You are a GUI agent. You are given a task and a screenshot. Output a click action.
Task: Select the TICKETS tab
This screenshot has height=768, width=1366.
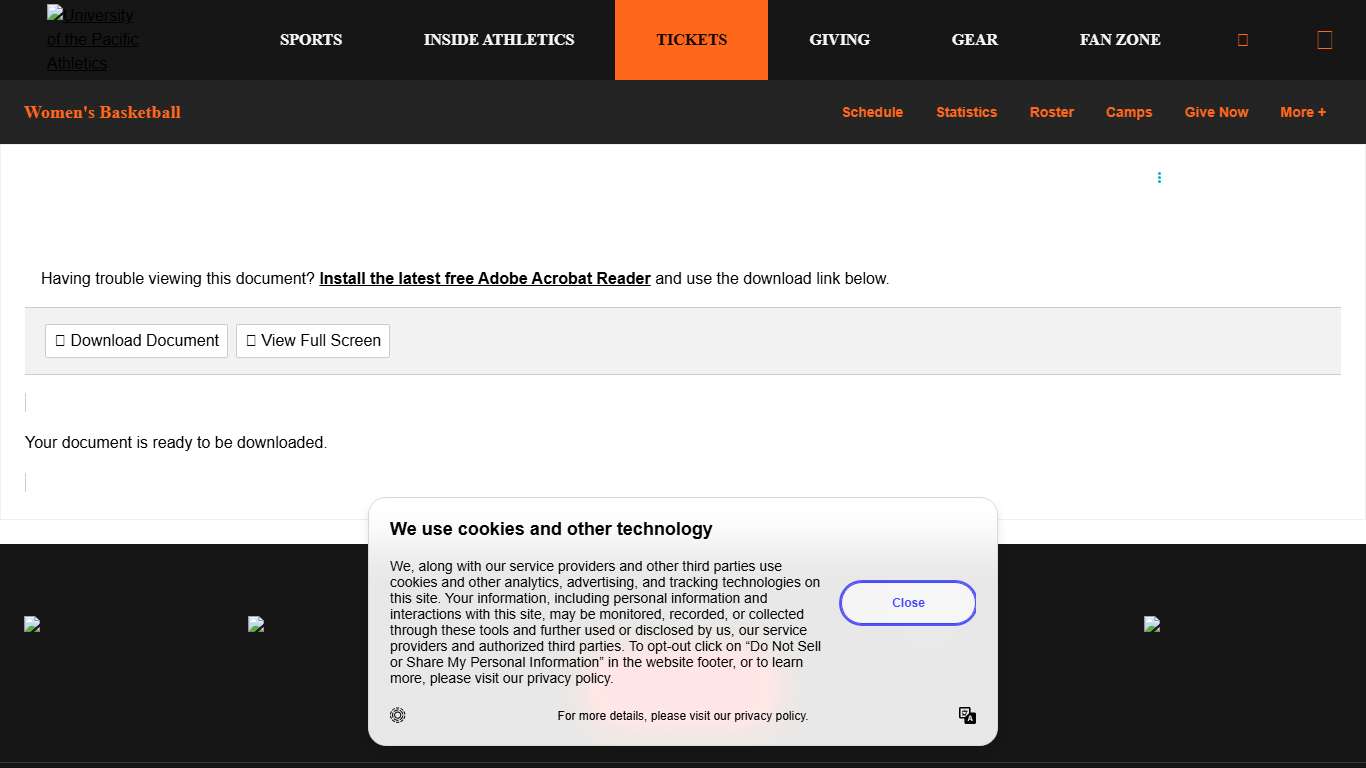(691, 40)
